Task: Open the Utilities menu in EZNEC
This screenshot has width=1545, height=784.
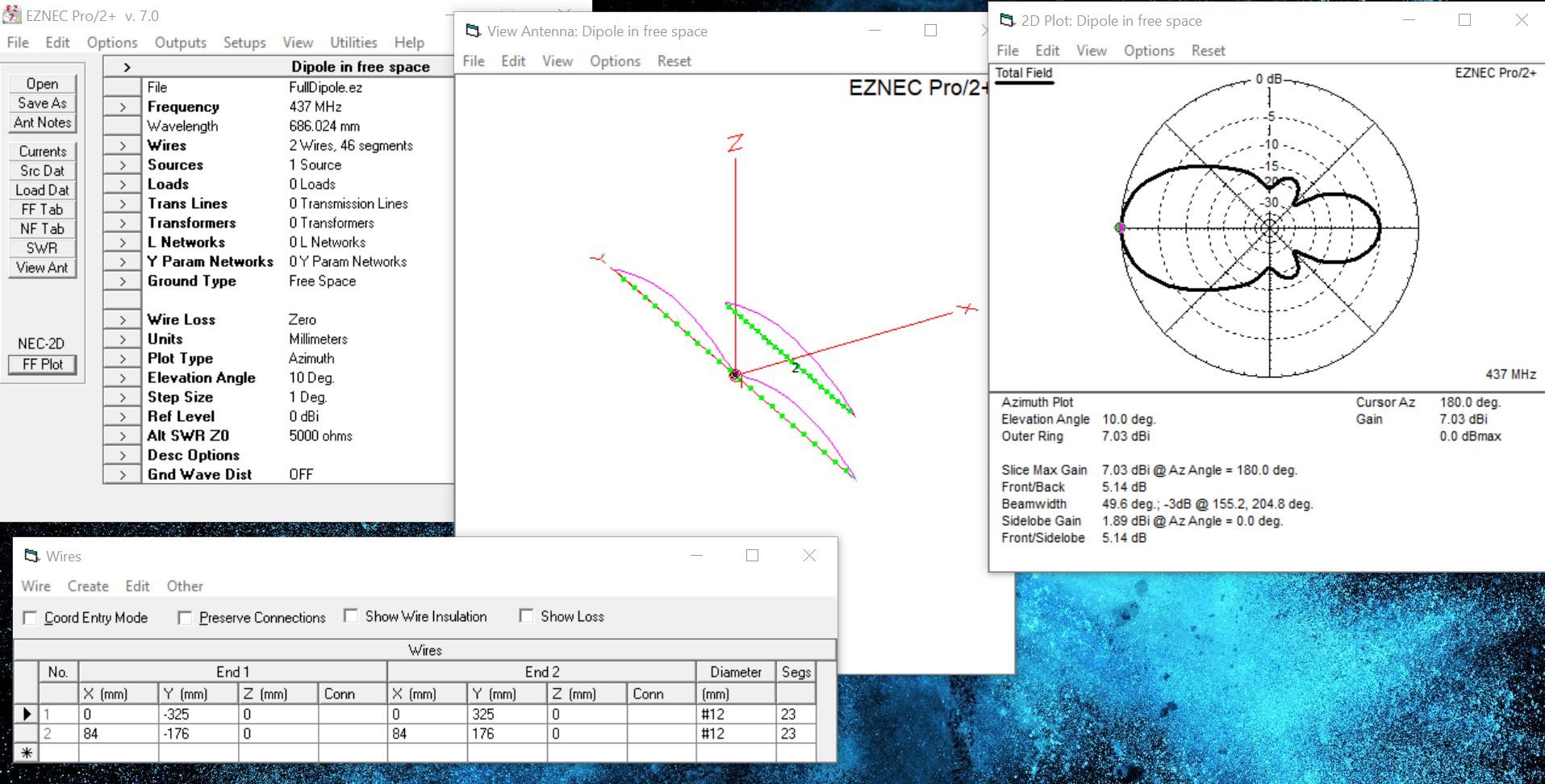Action: (353, 43)
